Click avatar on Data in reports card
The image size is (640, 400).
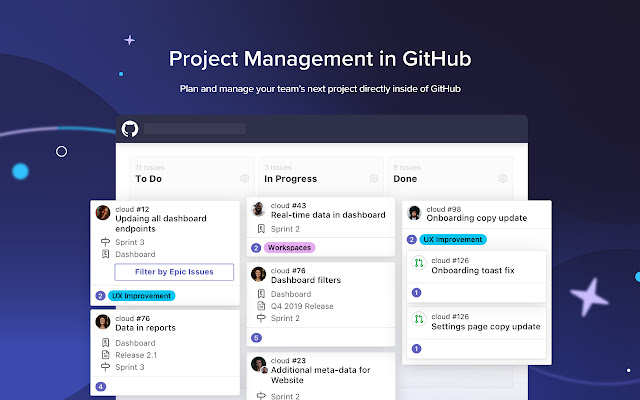tap(103, 322)
